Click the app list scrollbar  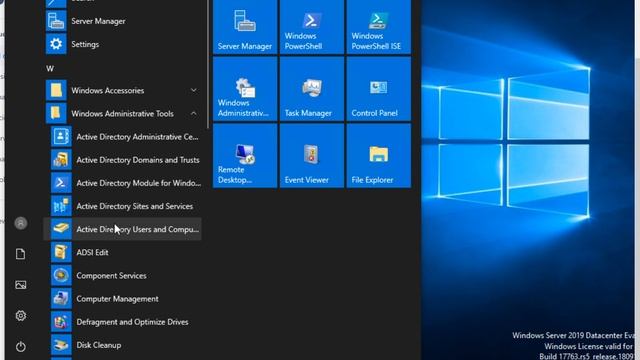click(x=208, y=64)
